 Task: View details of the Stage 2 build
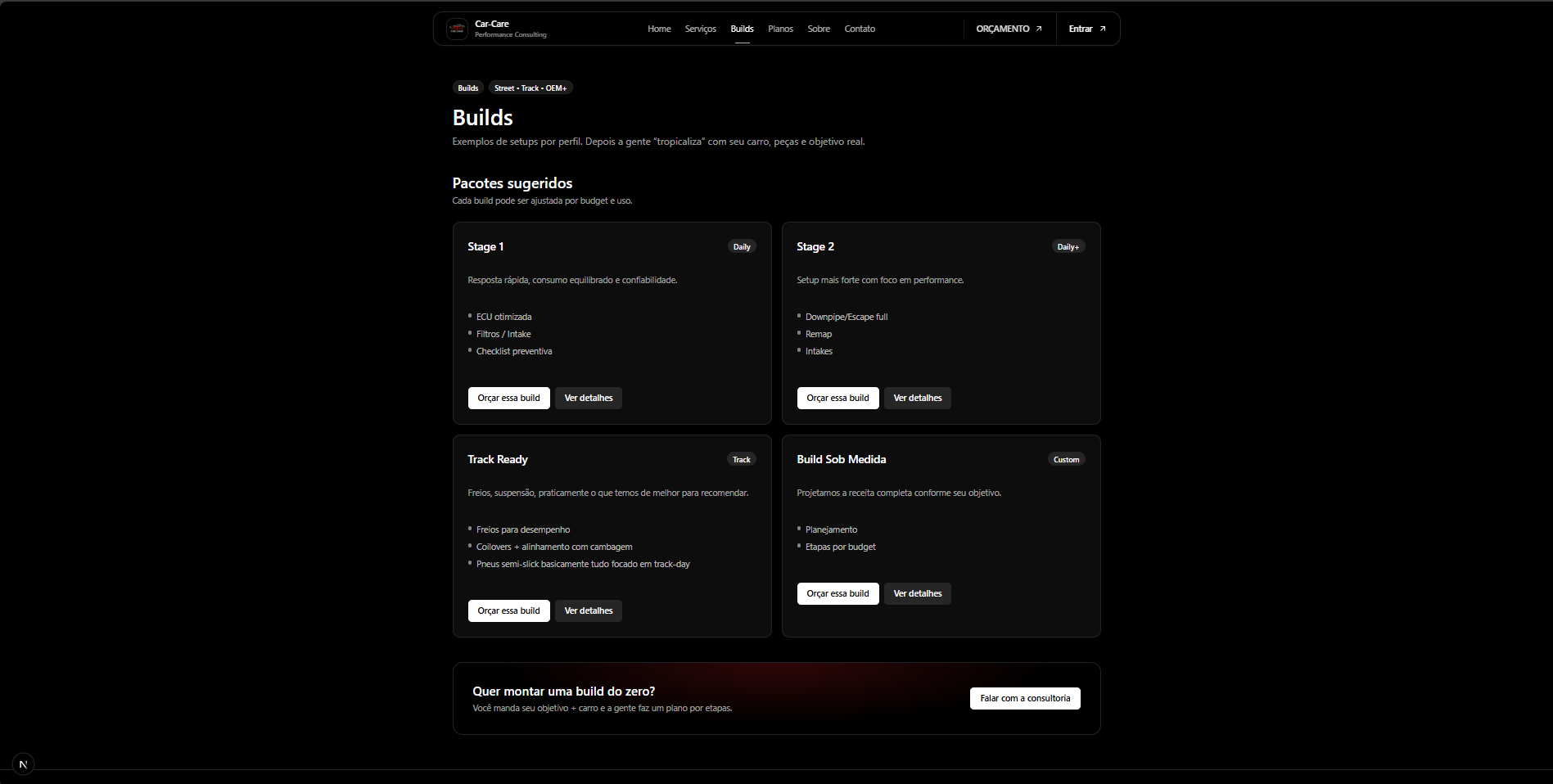pos(918,398)
